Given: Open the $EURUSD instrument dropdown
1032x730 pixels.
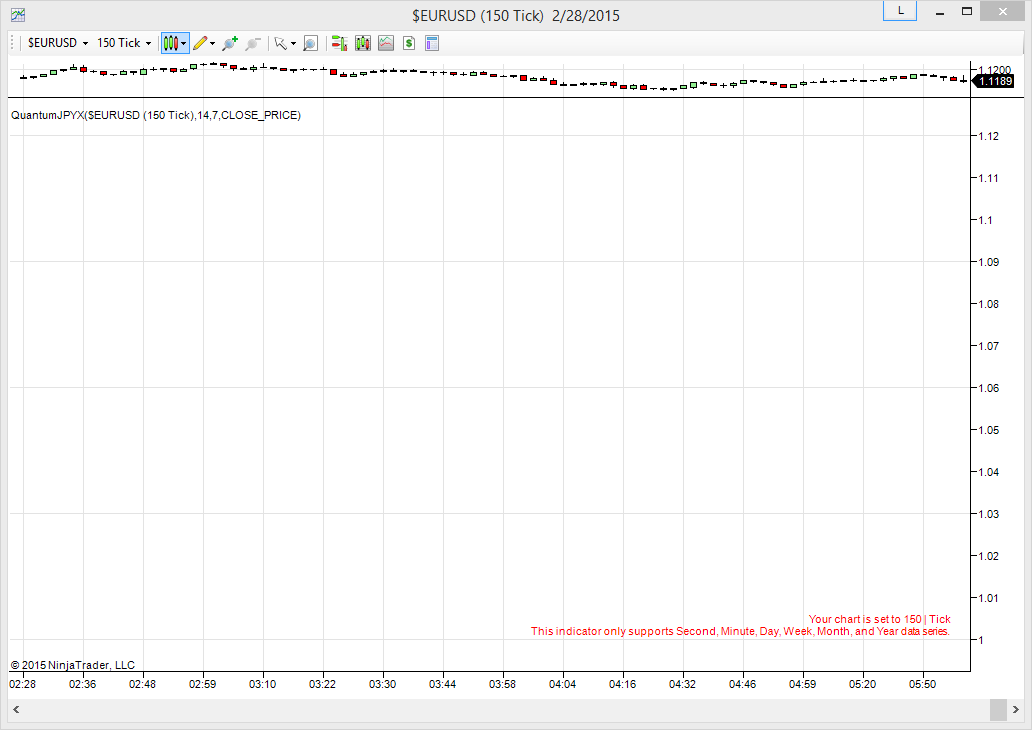Looking at the screenshot, I should coord(58,43).
